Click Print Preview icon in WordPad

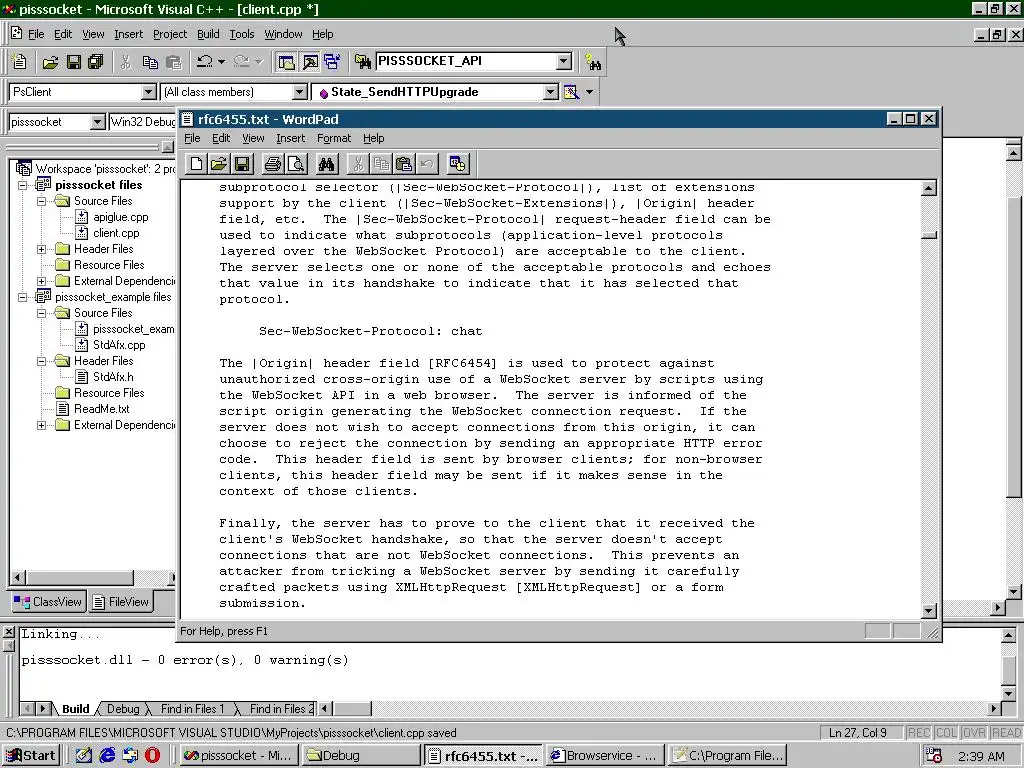pyautogui.click(x=296, y=164)
